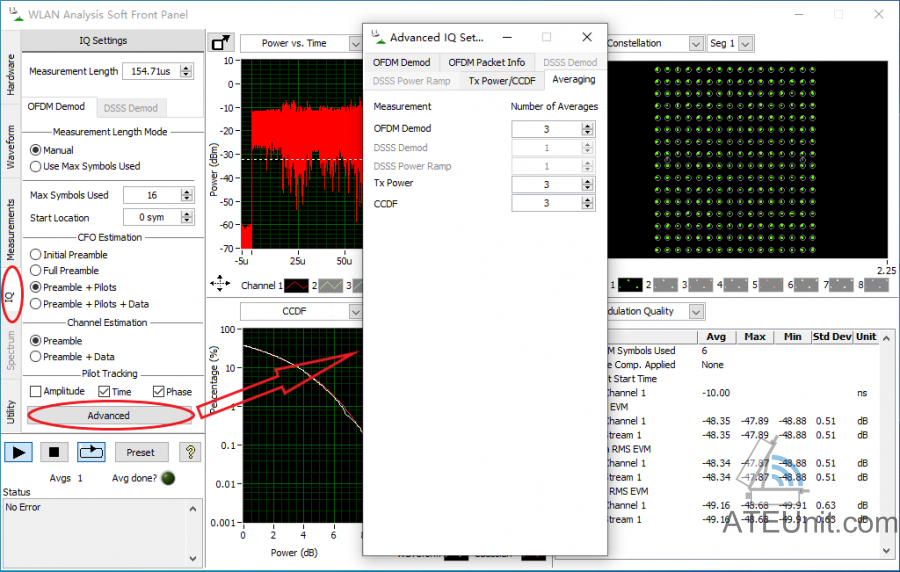This screenshot has width=900, height=572.
Task: Click Max Symbols Used stepper arrows
Action: click(187, 195)
